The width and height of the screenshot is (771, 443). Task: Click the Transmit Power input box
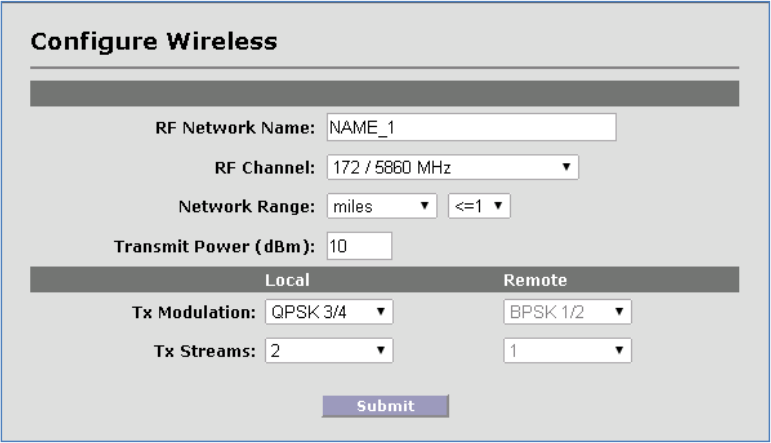(x=358, y=246)
